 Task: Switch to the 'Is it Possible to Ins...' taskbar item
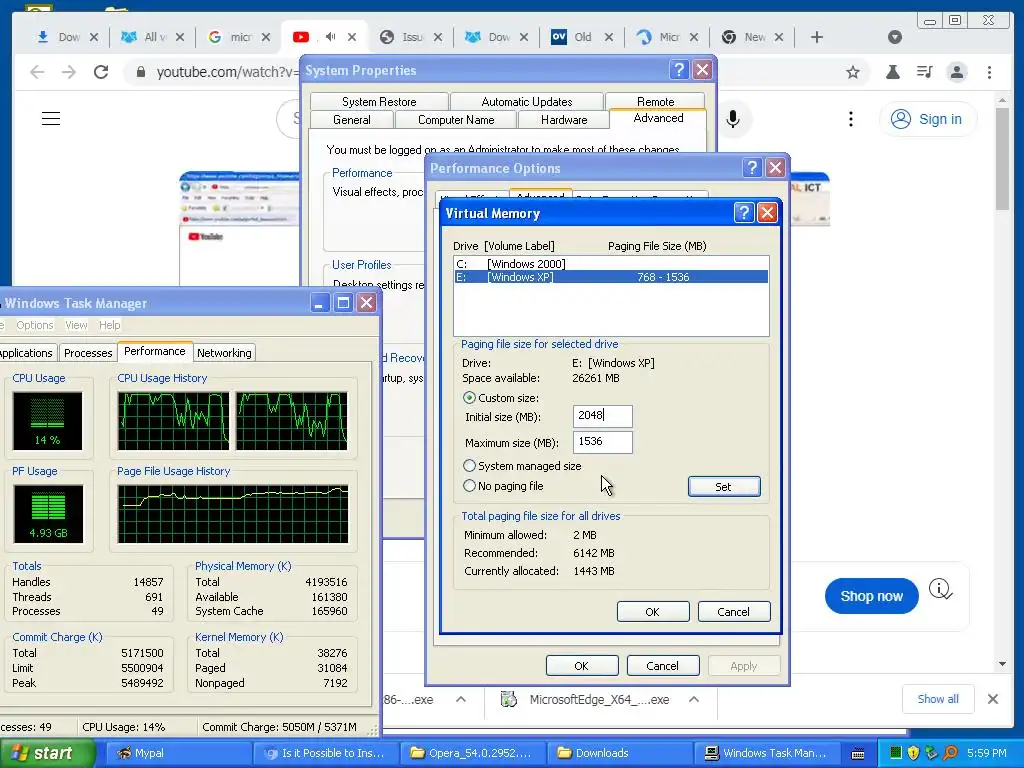(x=324, y=753)
